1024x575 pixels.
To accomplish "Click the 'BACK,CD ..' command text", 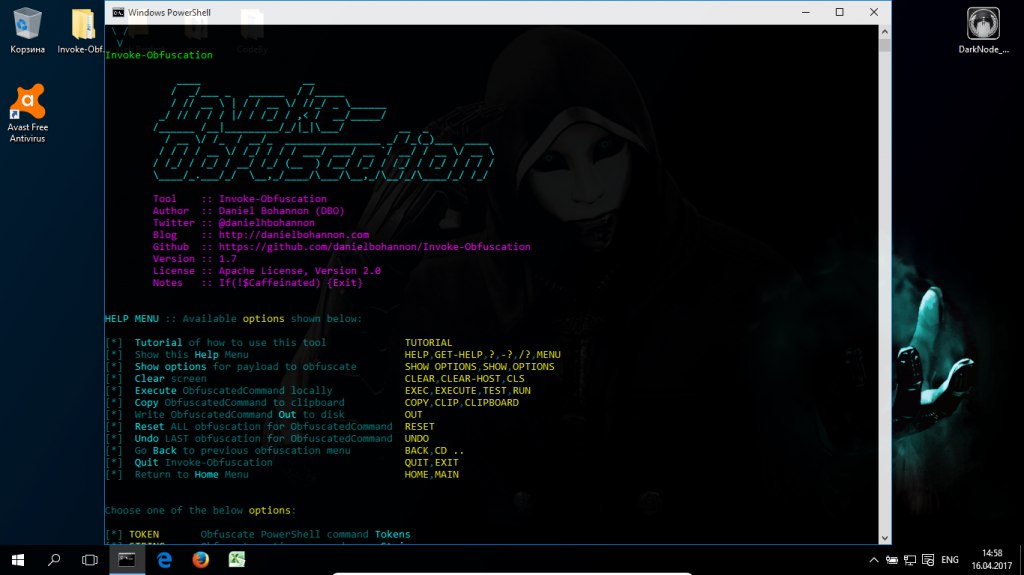I will [x=434, y=450].
